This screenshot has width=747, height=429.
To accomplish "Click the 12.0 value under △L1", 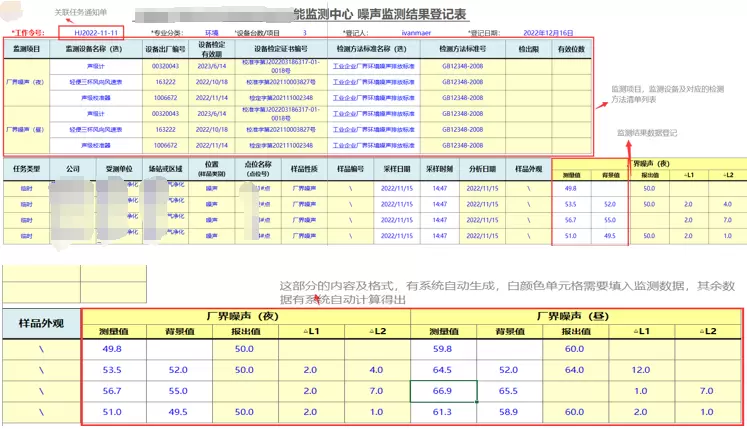I will pos(642,370).
